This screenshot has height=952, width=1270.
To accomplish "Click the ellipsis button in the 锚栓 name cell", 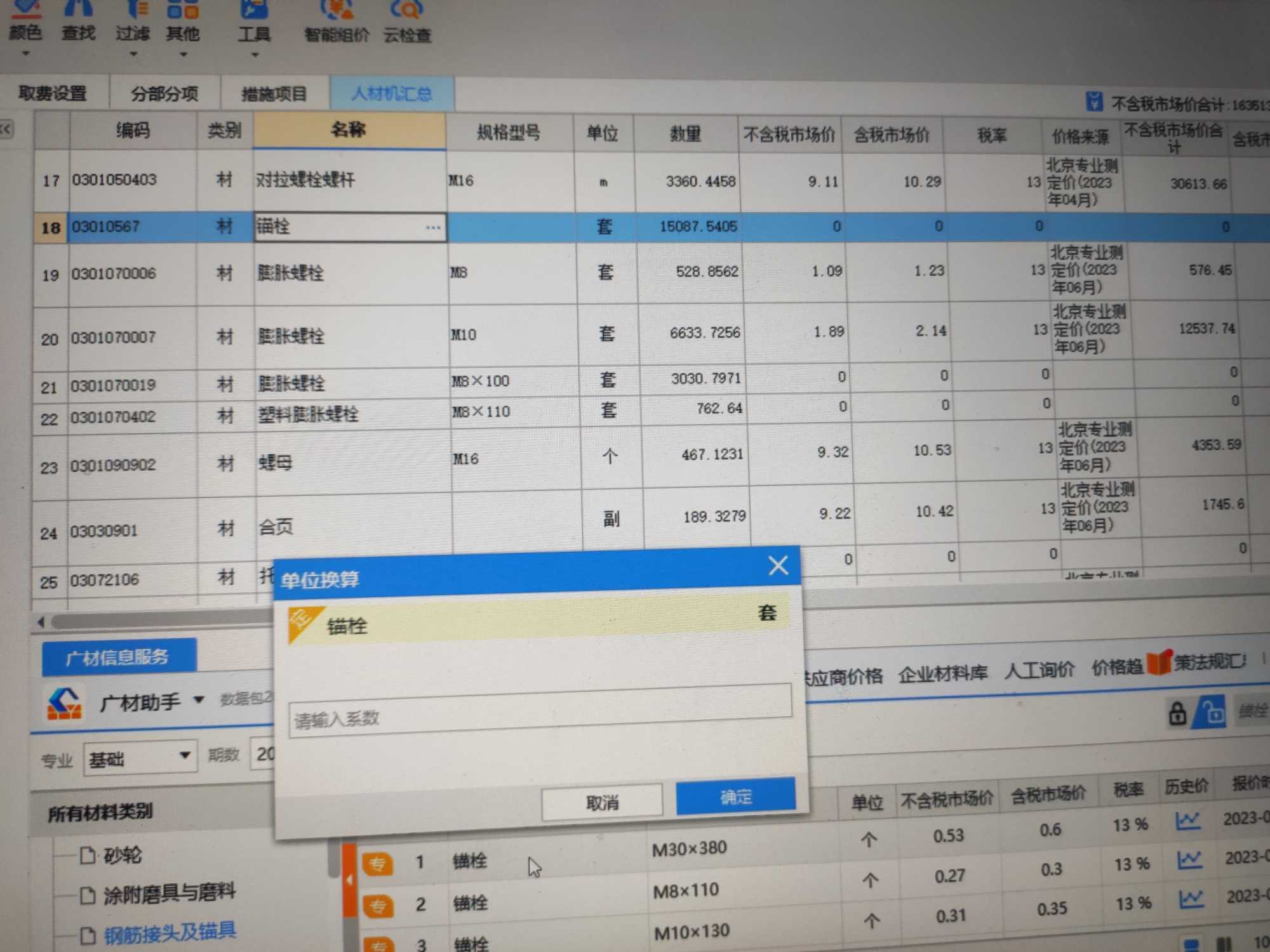I will click(433, 227).
